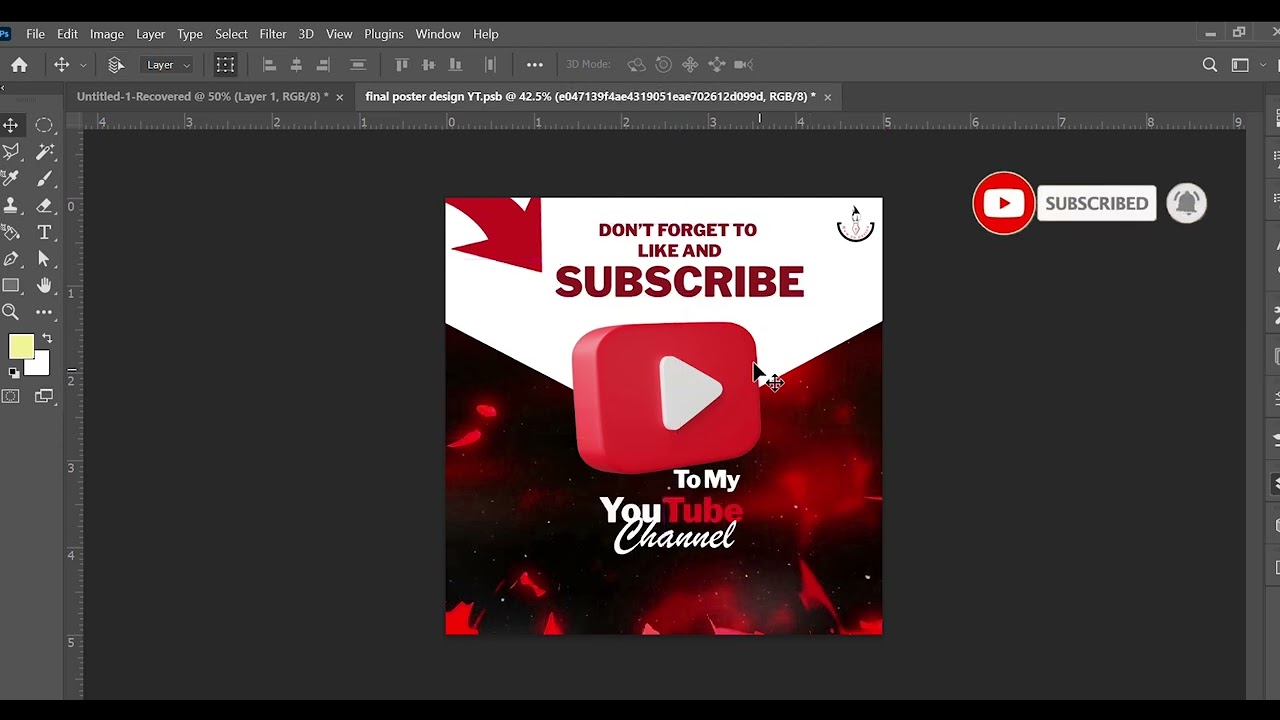Open the Help menu
The height and width of the screenshot is (720, 1280).
[486, 34]
